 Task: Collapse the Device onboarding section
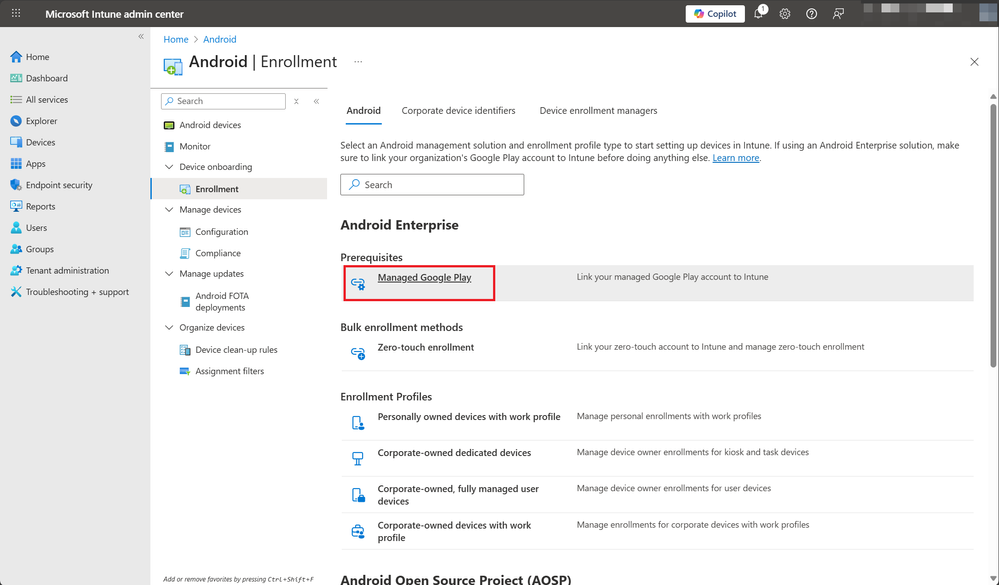tap(169, 167)
